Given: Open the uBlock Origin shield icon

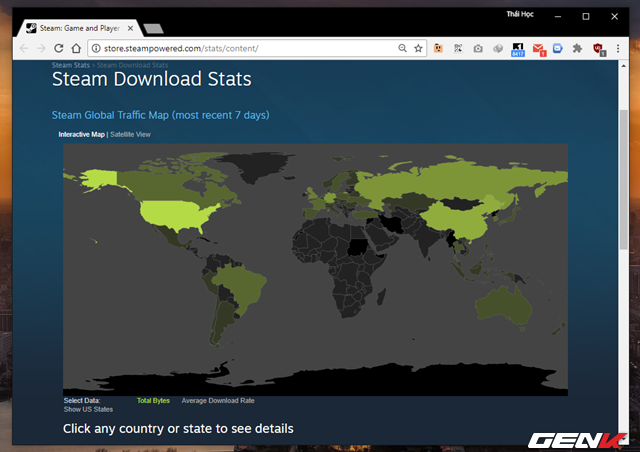Looking at the screenshot, I should tap(599, 49).
